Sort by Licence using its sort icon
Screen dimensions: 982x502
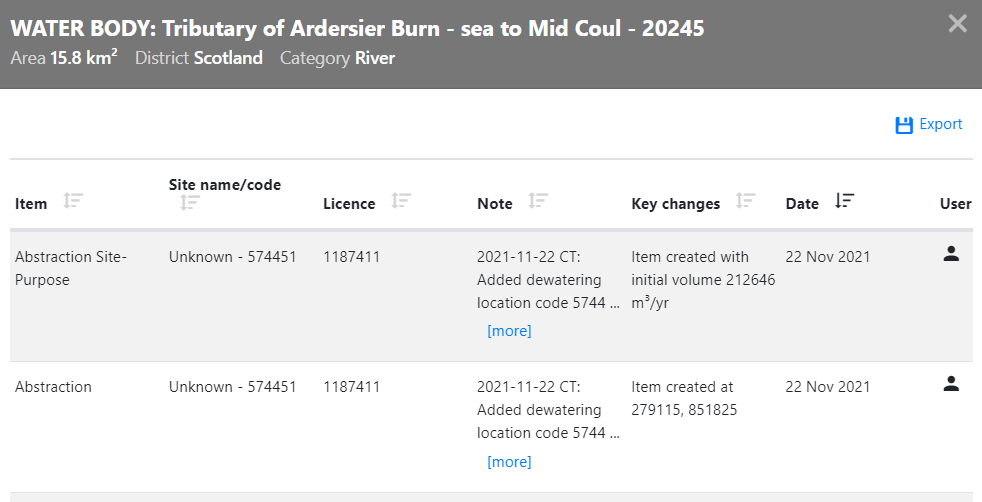coord(401,201)
